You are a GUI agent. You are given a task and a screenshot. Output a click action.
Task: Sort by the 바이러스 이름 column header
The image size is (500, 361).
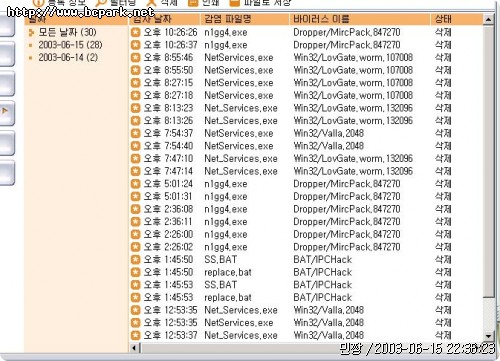pyautogui.click(x=360, y=19)
